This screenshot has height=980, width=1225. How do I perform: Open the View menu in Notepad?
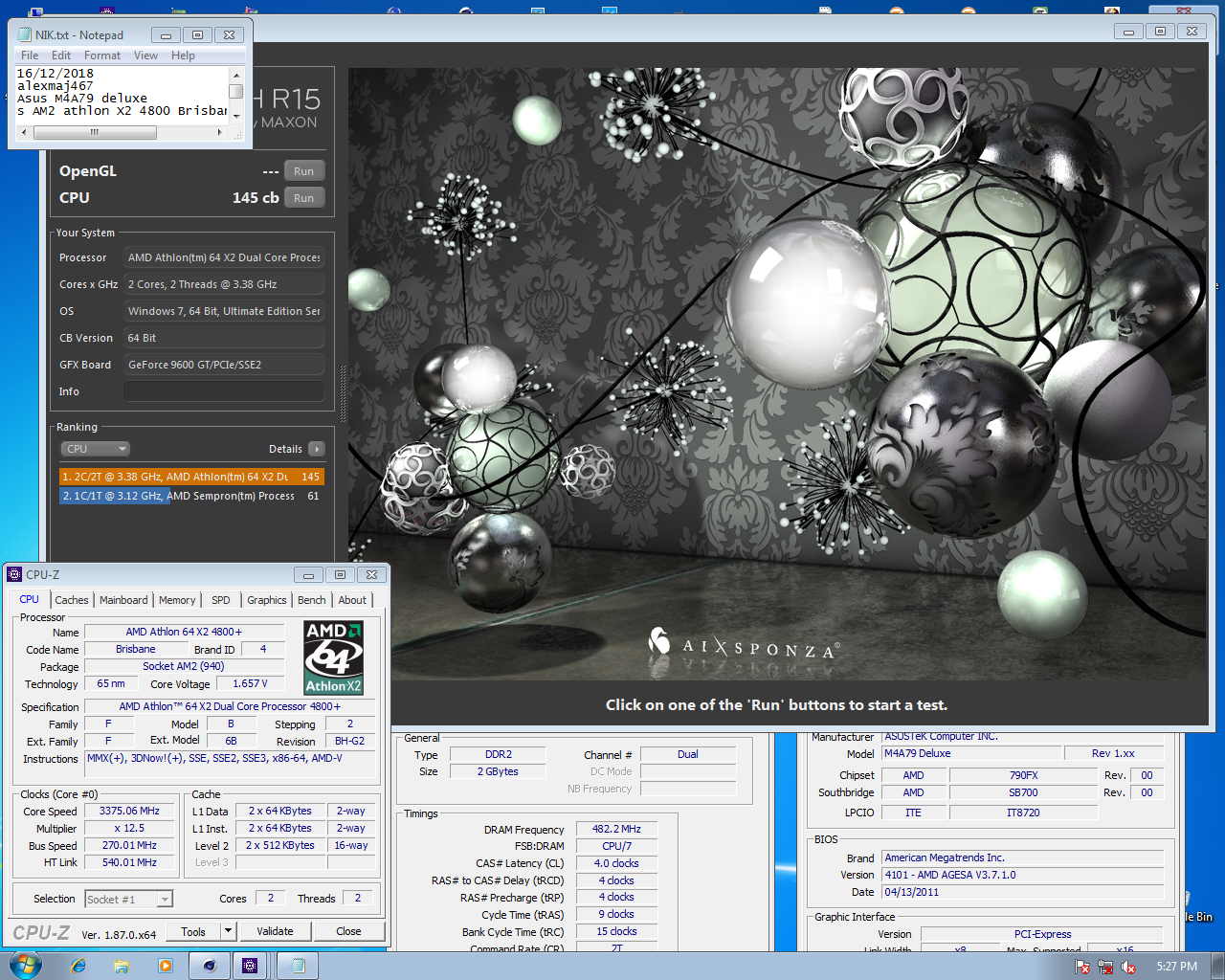(145, 56)
